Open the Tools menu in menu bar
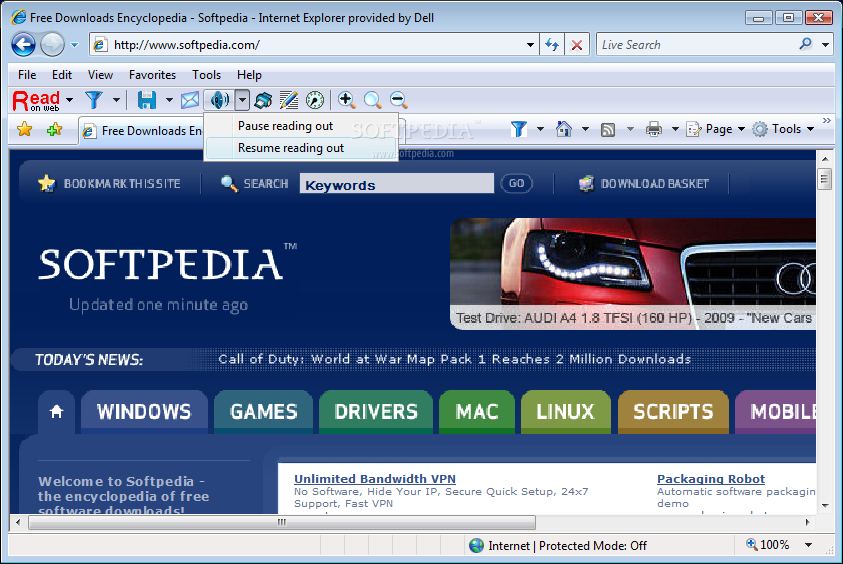The height and width of the screenshot is (564, 843). click(206, 75)
